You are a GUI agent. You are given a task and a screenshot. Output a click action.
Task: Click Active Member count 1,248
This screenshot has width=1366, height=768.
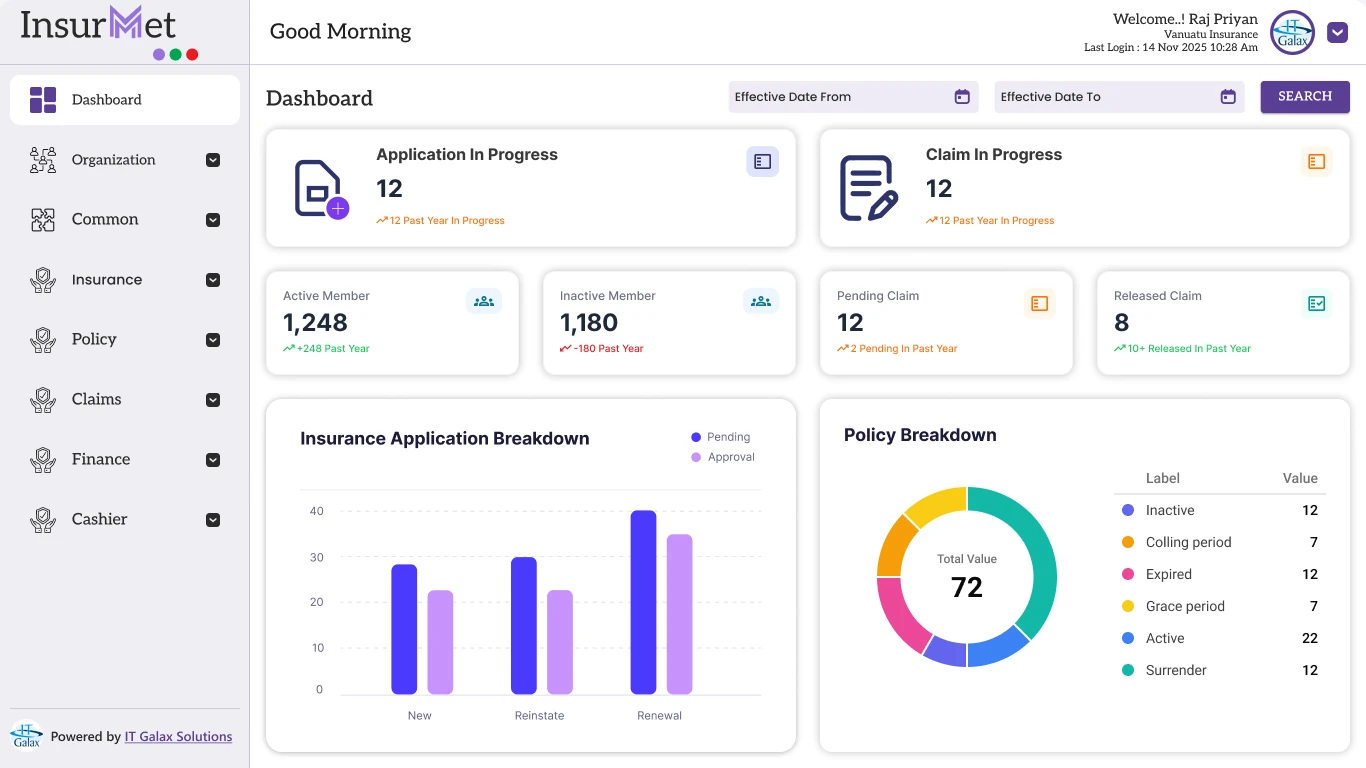tap(315, 323)
